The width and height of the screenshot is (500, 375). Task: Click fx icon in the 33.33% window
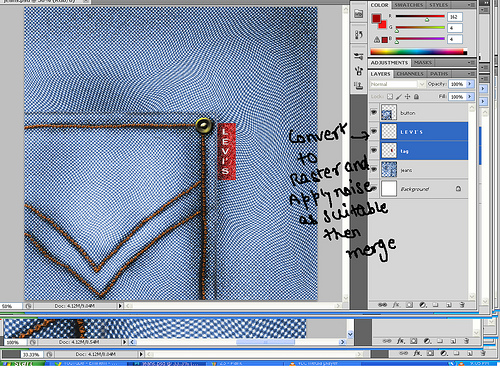tap(417, 353)
